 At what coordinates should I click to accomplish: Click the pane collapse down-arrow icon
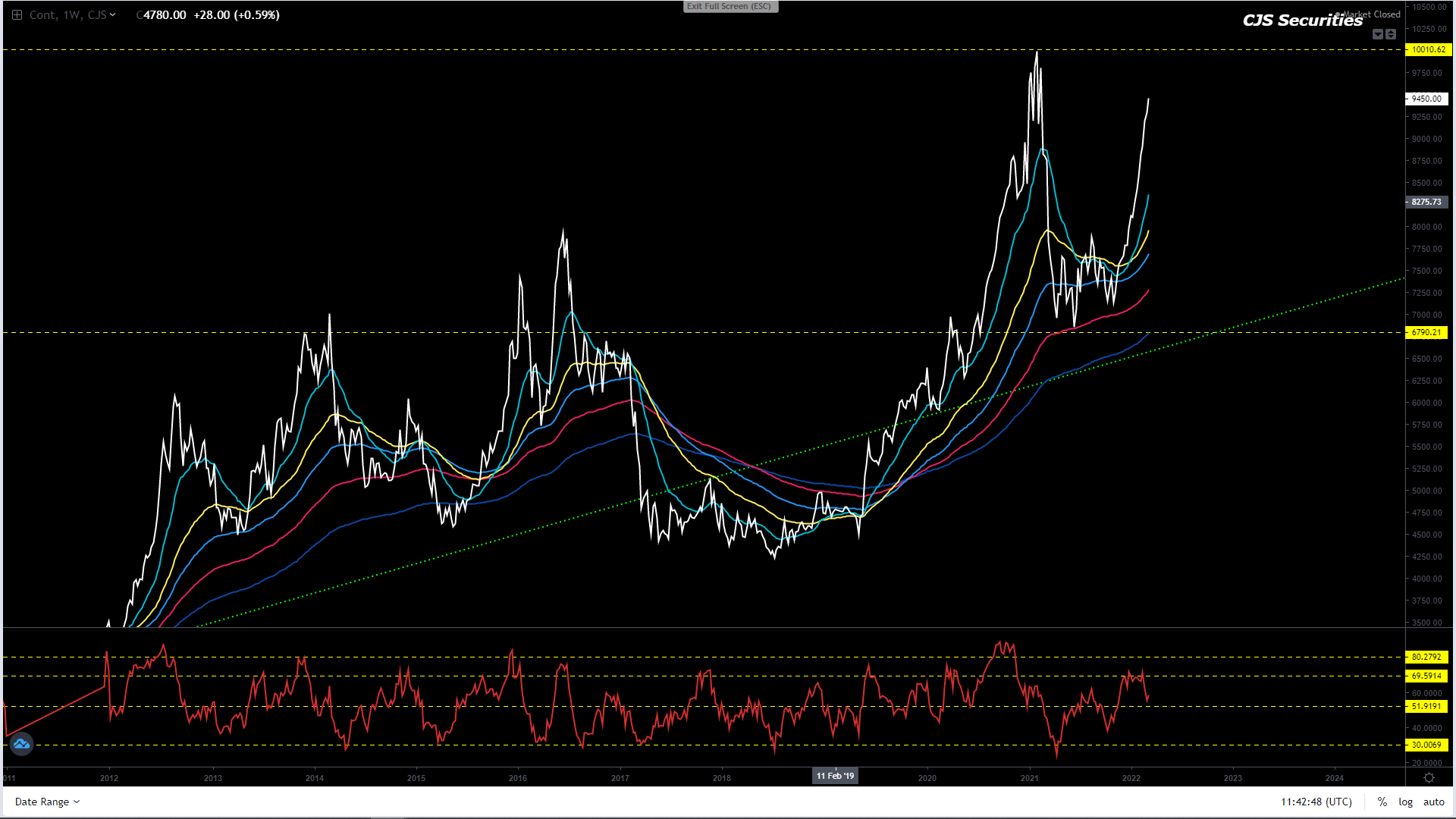1378,34
